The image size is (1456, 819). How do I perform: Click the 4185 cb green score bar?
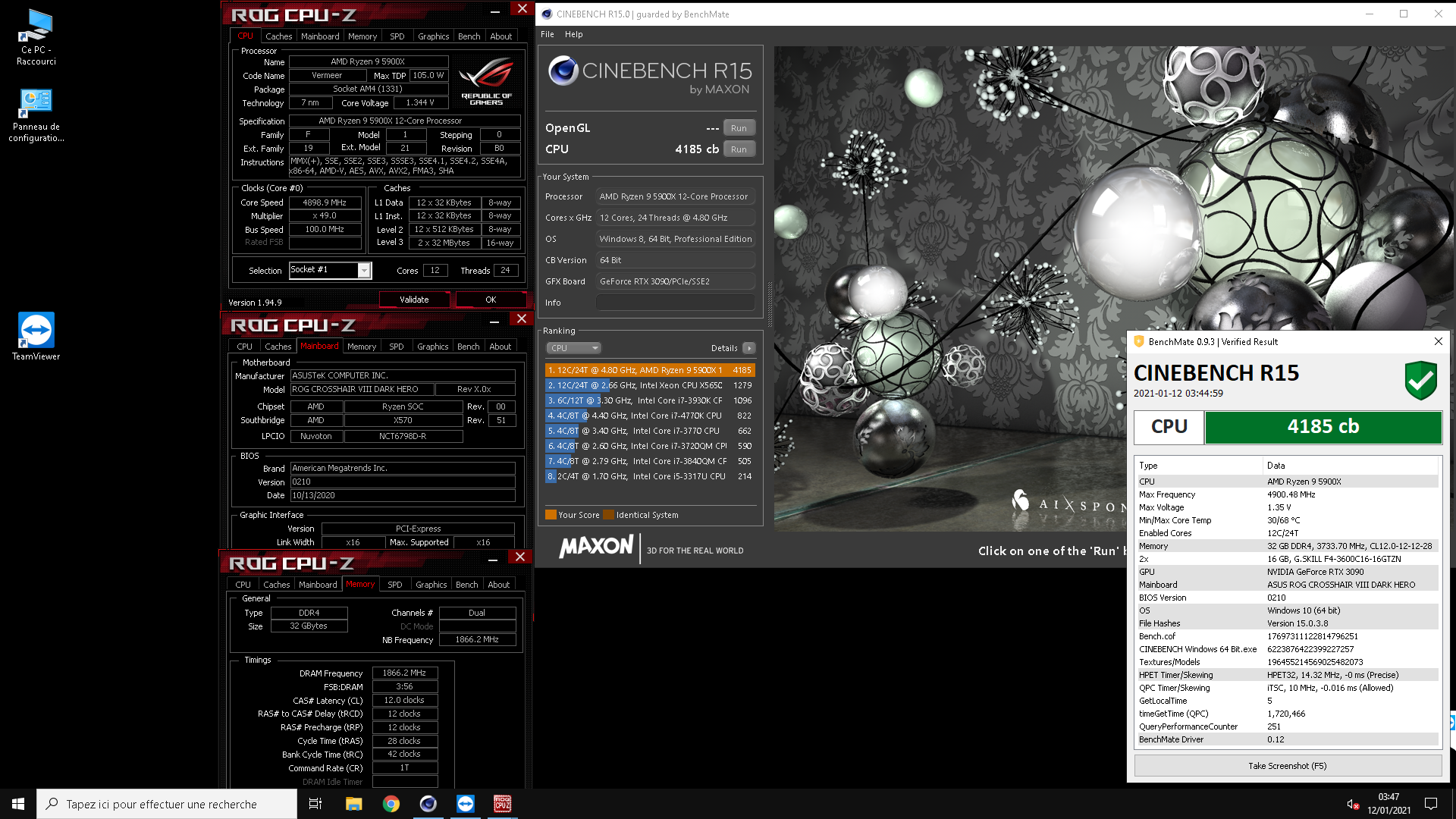tap(1323, 427)
